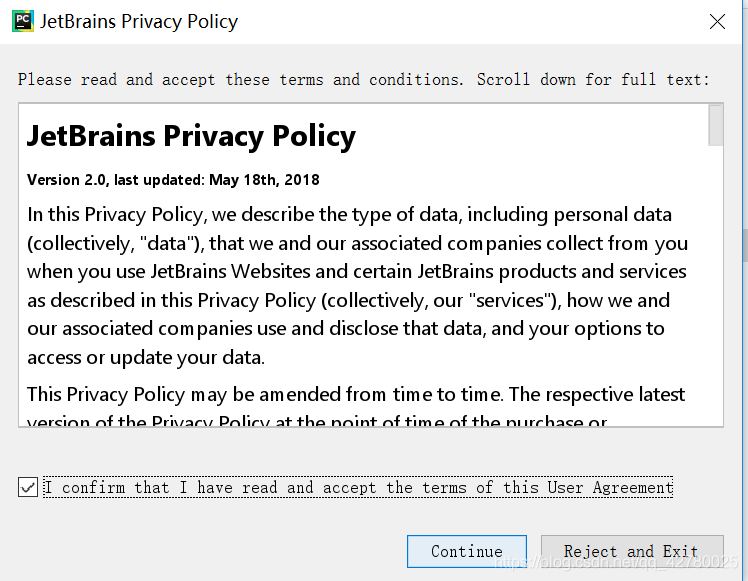The width and height of the screenshot is (748, 581).
Task: Click the line beginning 'our associated companies use'
Action: click(x=345, y=329)
